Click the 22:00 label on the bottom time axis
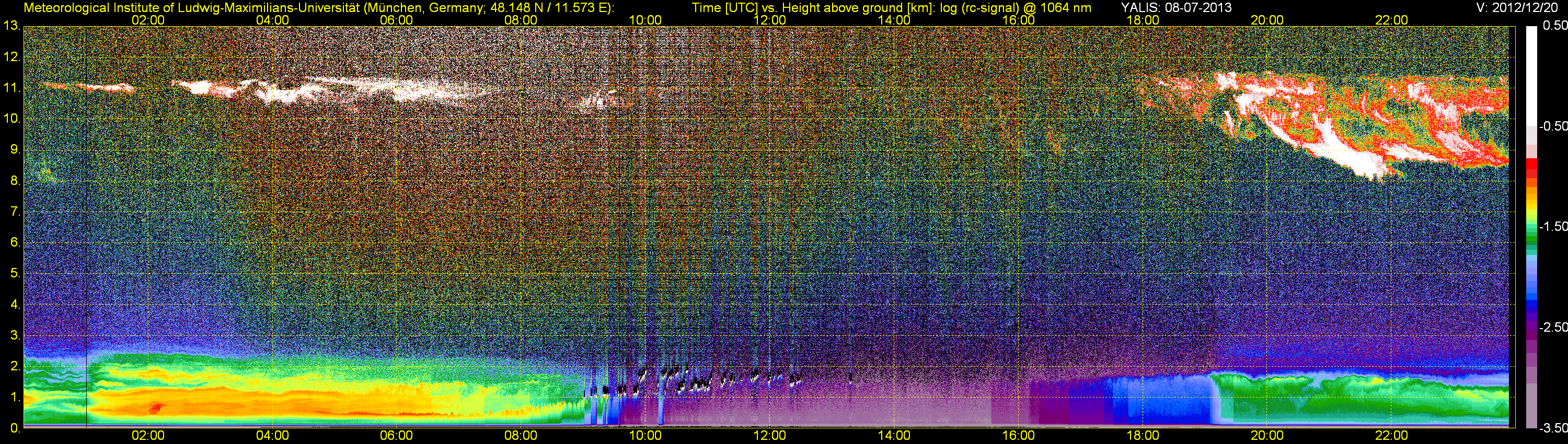1568x444 pixels. click(x=1391, y=436)
